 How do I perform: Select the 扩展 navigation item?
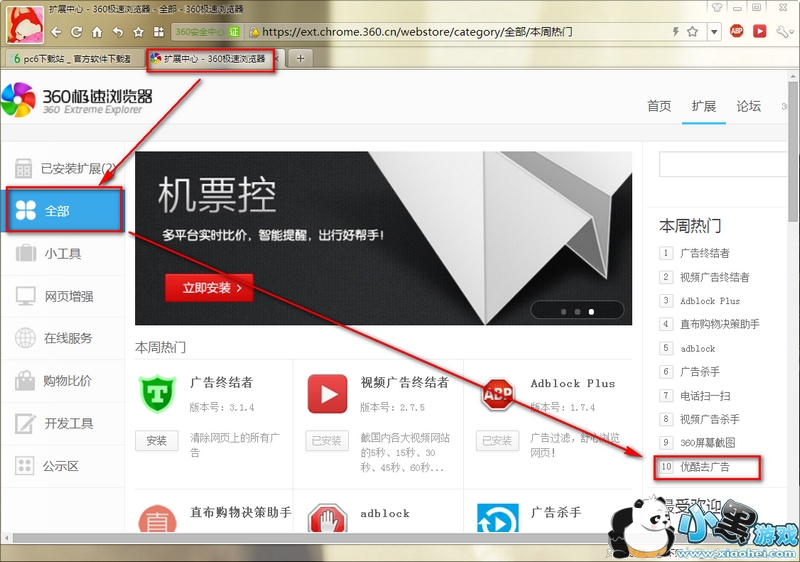tap(704, 106)
